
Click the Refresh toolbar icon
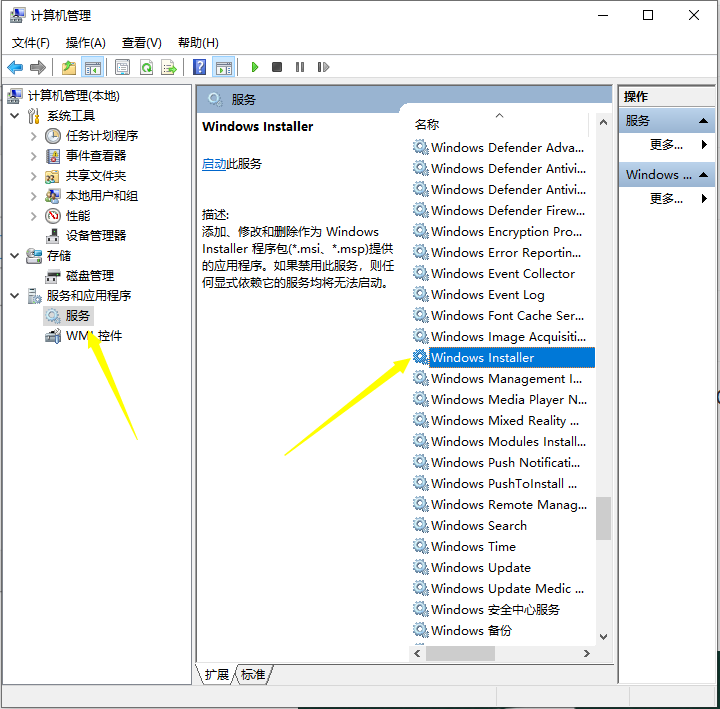coord(146,68)
